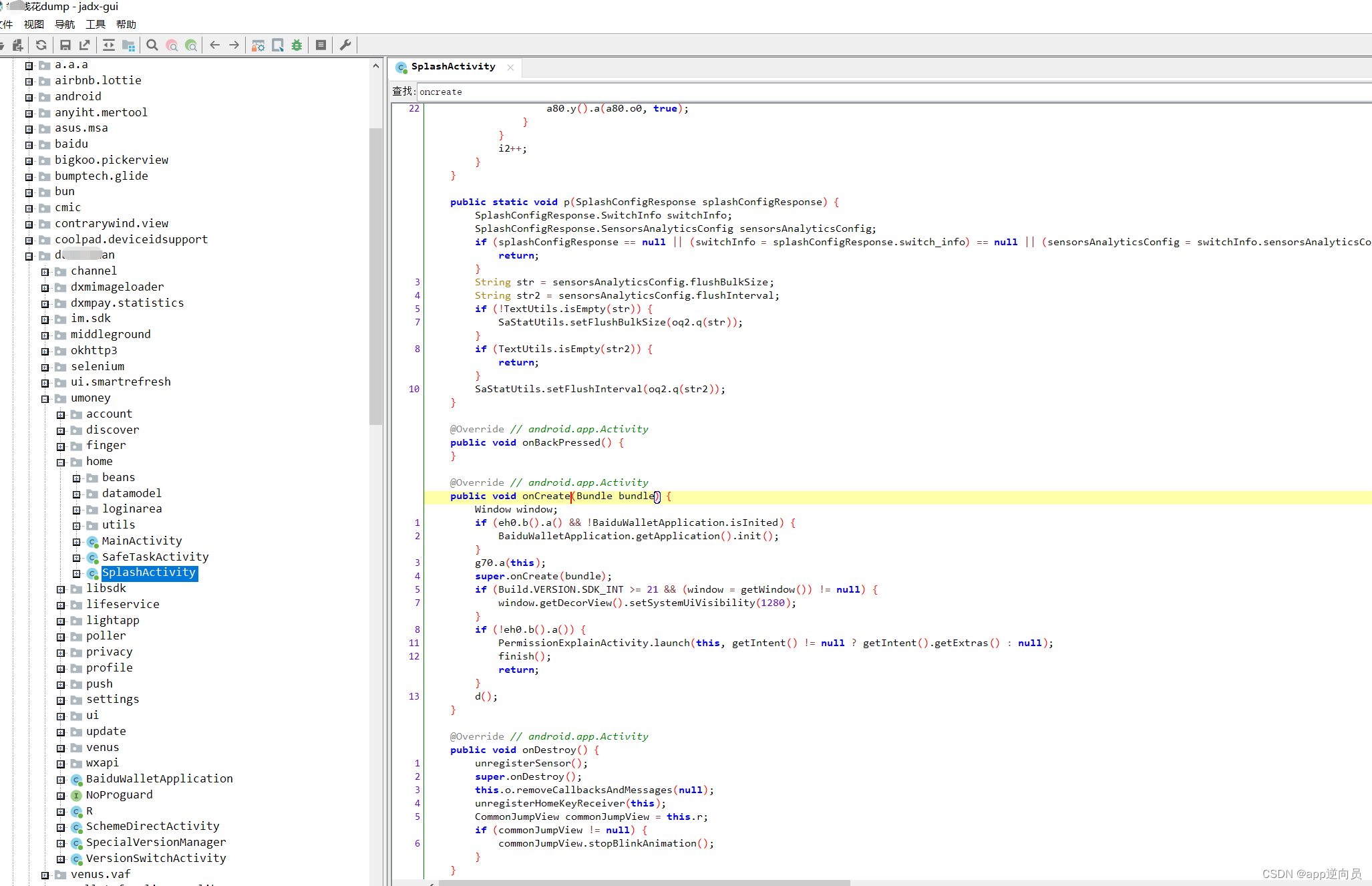Click the quark engine toolbar icon
Screen dimensions: 1372x886
(x=278, y=45)
